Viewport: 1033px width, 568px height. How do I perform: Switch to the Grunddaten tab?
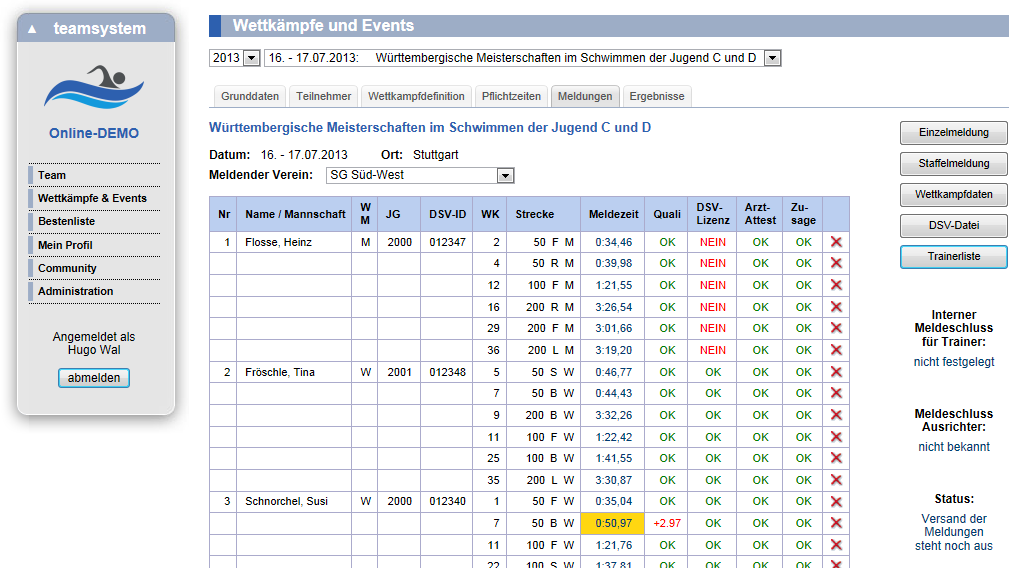(250, 96)
